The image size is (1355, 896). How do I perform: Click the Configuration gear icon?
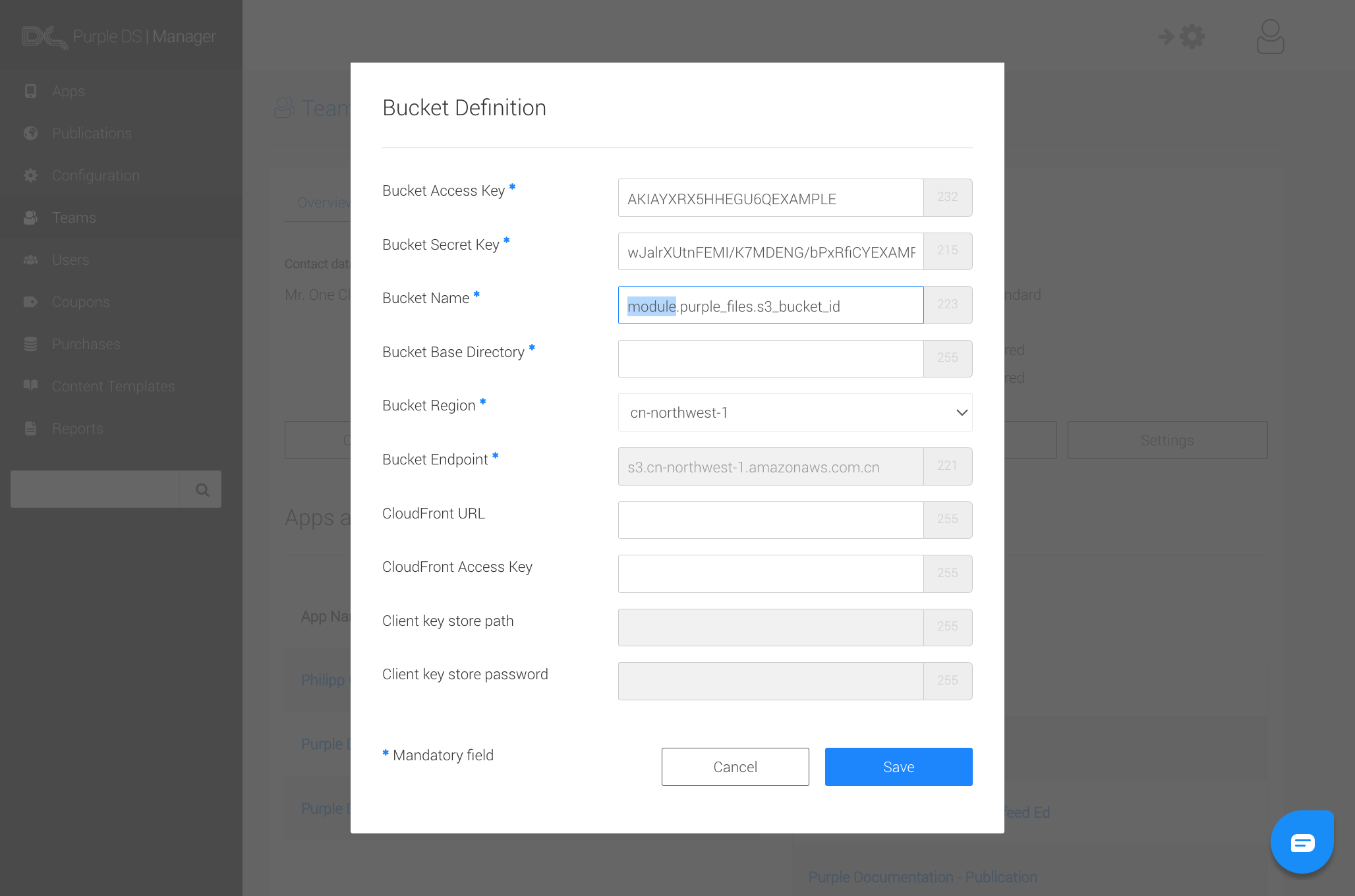click(x=30, y=175)
